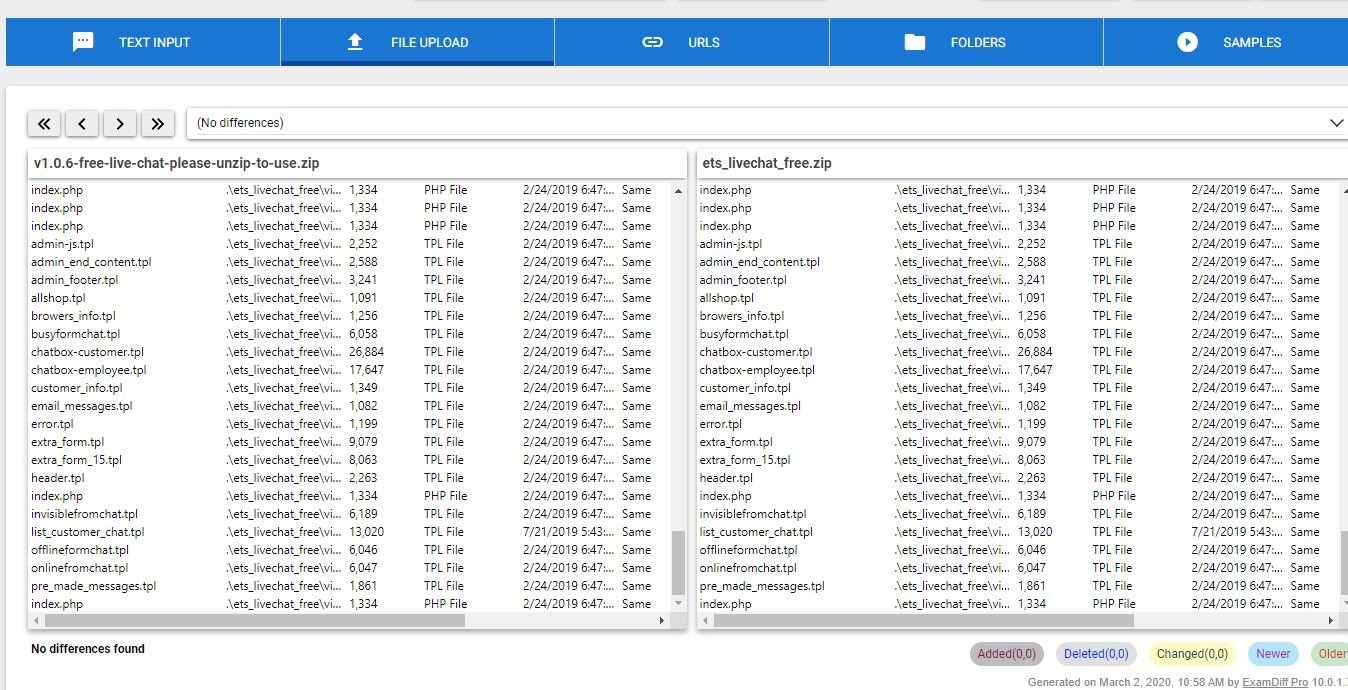This screenshot has width=1348, height=690.
Task: Select pre_made_messages.tpl in the right pane
Action: click(x=762, y=586)
